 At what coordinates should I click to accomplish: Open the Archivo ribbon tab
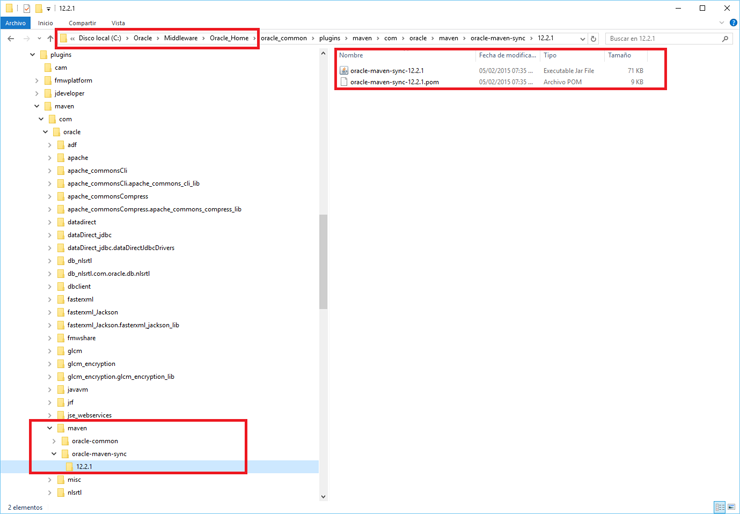(16, 23)
